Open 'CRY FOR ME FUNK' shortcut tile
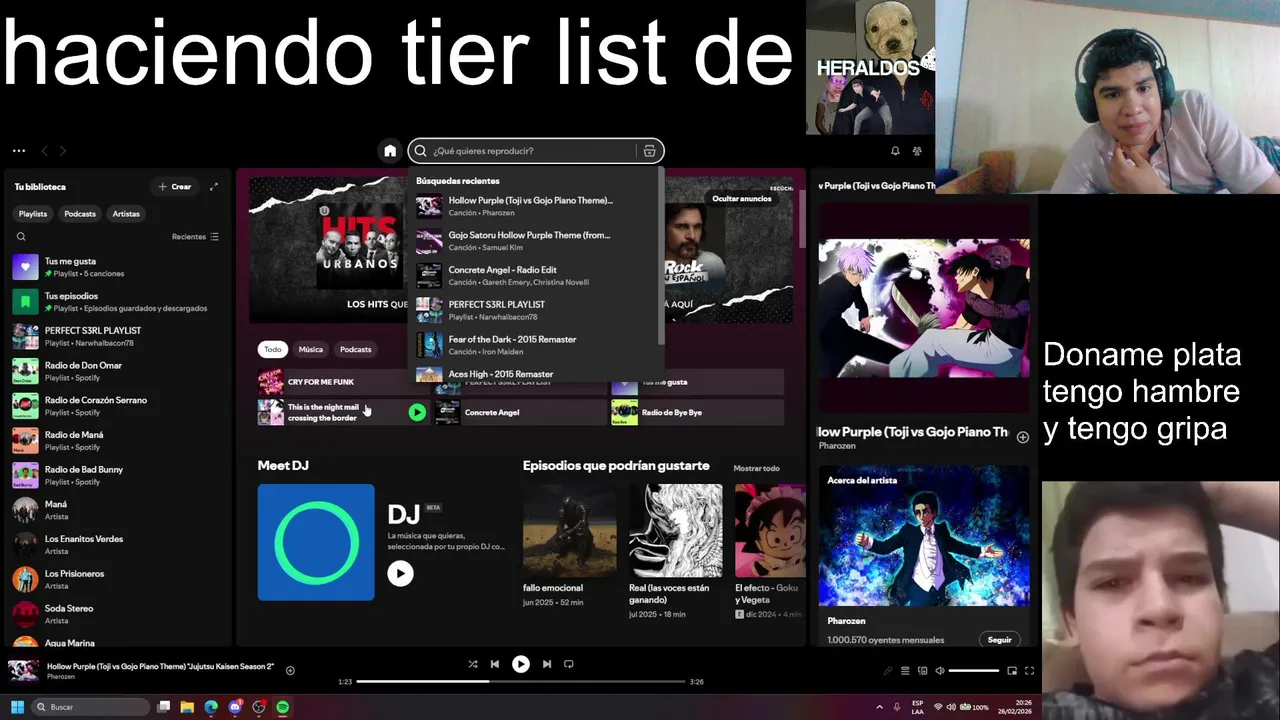Image resolution: width=1280 pixels, height=720 pixels. coord(343,382)
